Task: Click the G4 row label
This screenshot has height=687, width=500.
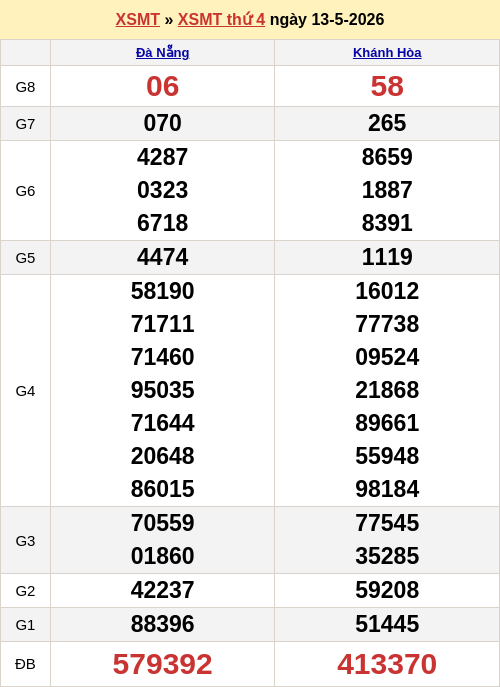Action: click(25, 391)
